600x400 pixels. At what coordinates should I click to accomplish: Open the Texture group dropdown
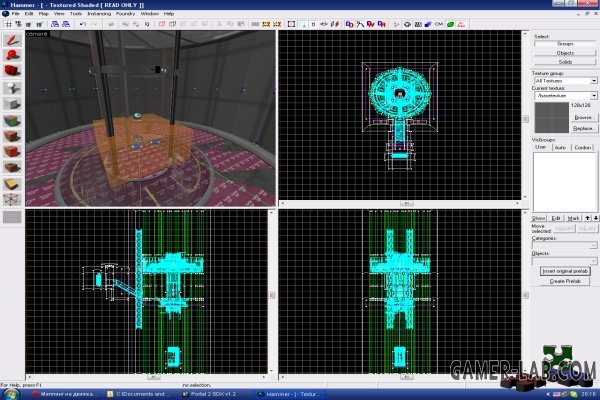(x=593, y=81)
